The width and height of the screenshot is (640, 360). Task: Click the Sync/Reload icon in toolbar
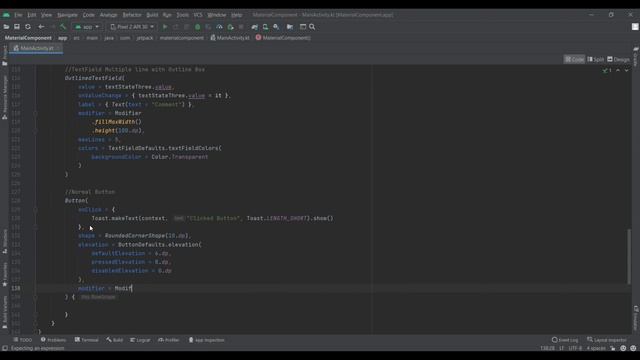tap(28, 27)
